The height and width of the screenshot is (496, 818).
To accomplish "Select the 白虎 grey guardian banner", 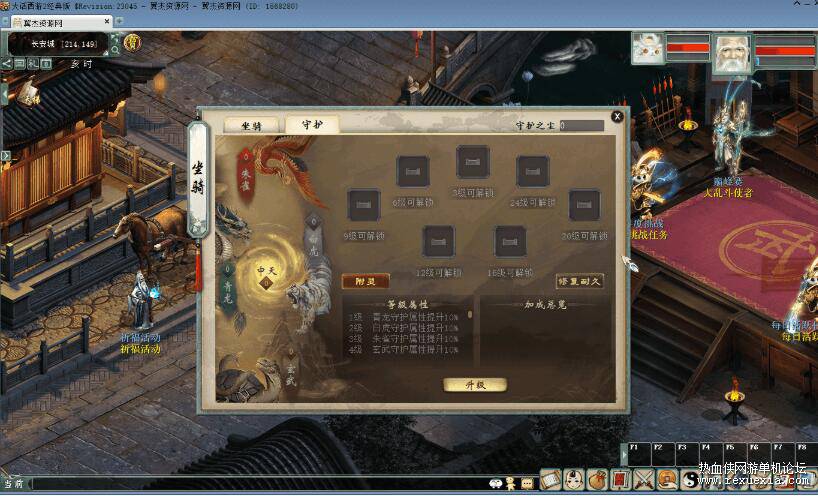I will tap(313, 237).
